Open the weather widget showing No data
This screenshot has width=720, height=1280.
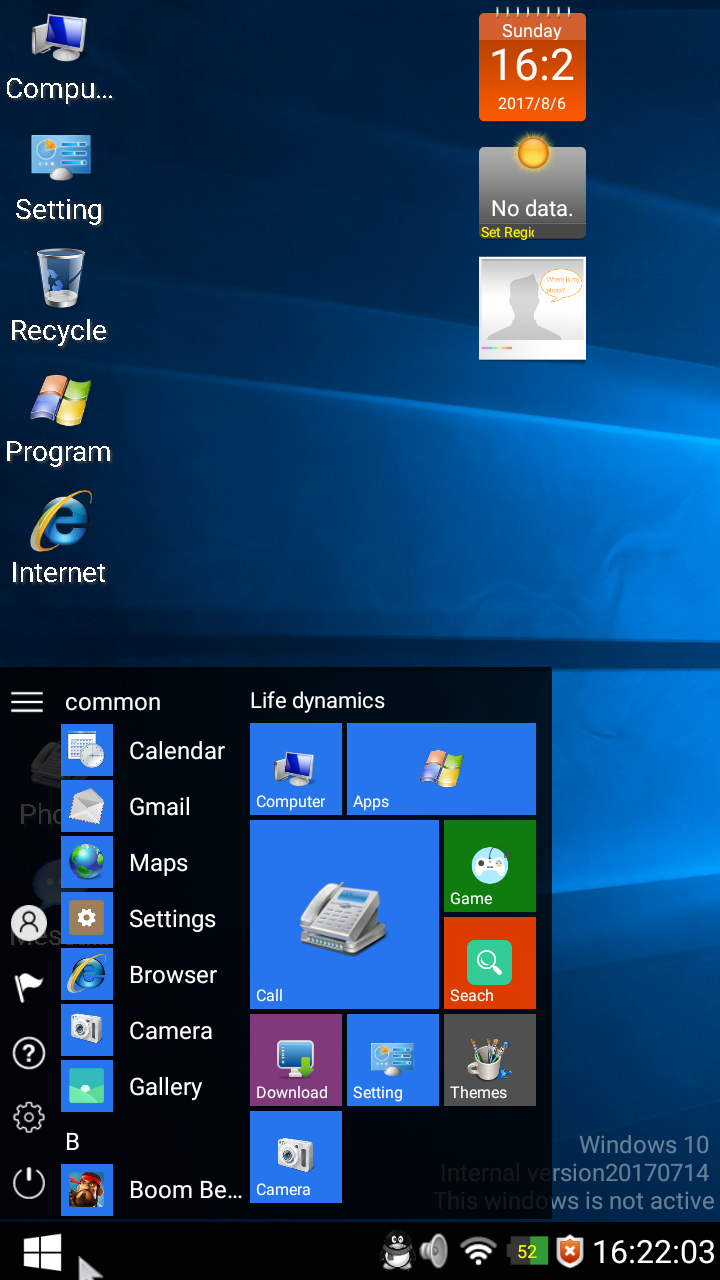point(532,188)
